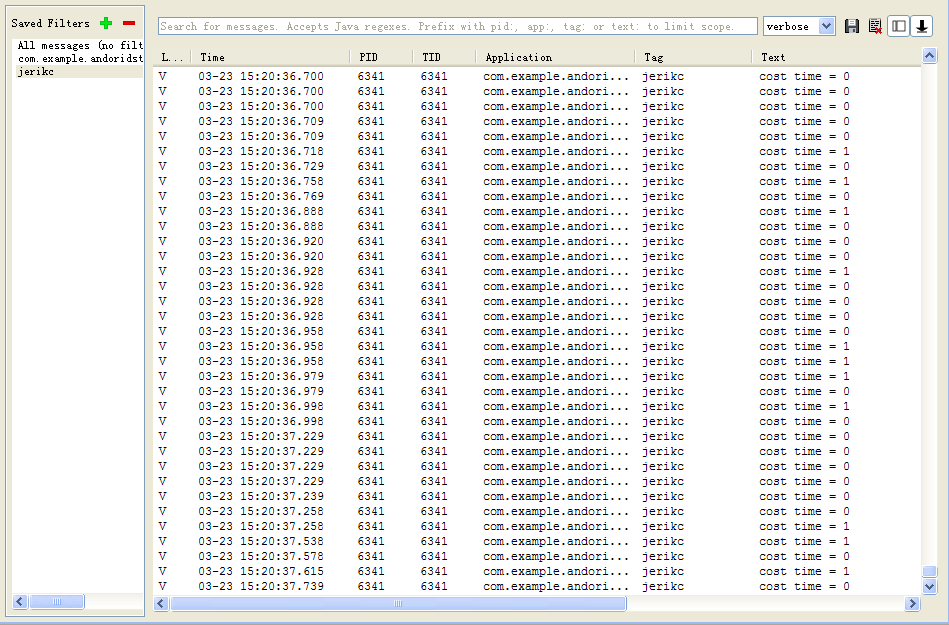Select the log row timed 15:20:37.615
949x625 pixels.
[537, 571]
